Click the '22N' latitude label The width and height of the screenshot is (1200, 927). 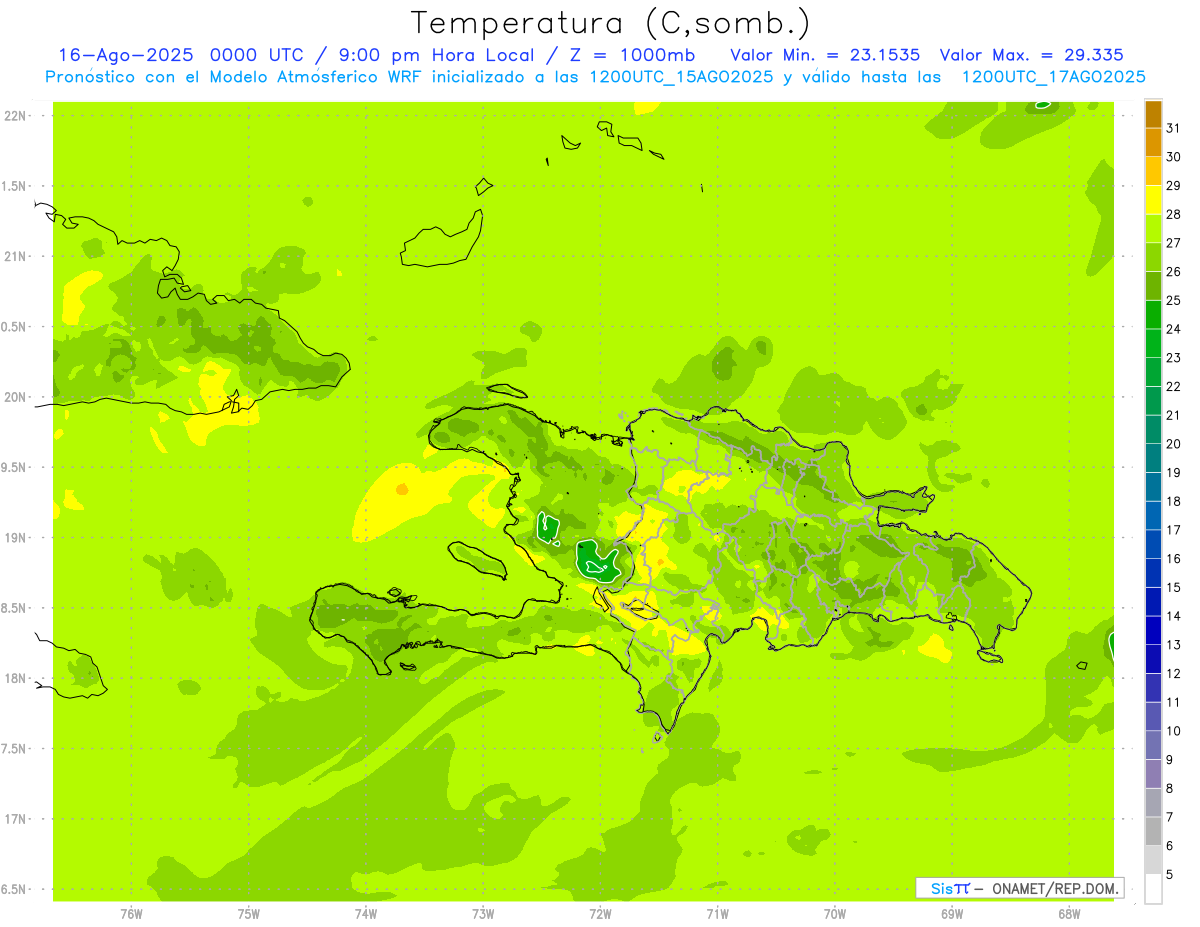16,116
